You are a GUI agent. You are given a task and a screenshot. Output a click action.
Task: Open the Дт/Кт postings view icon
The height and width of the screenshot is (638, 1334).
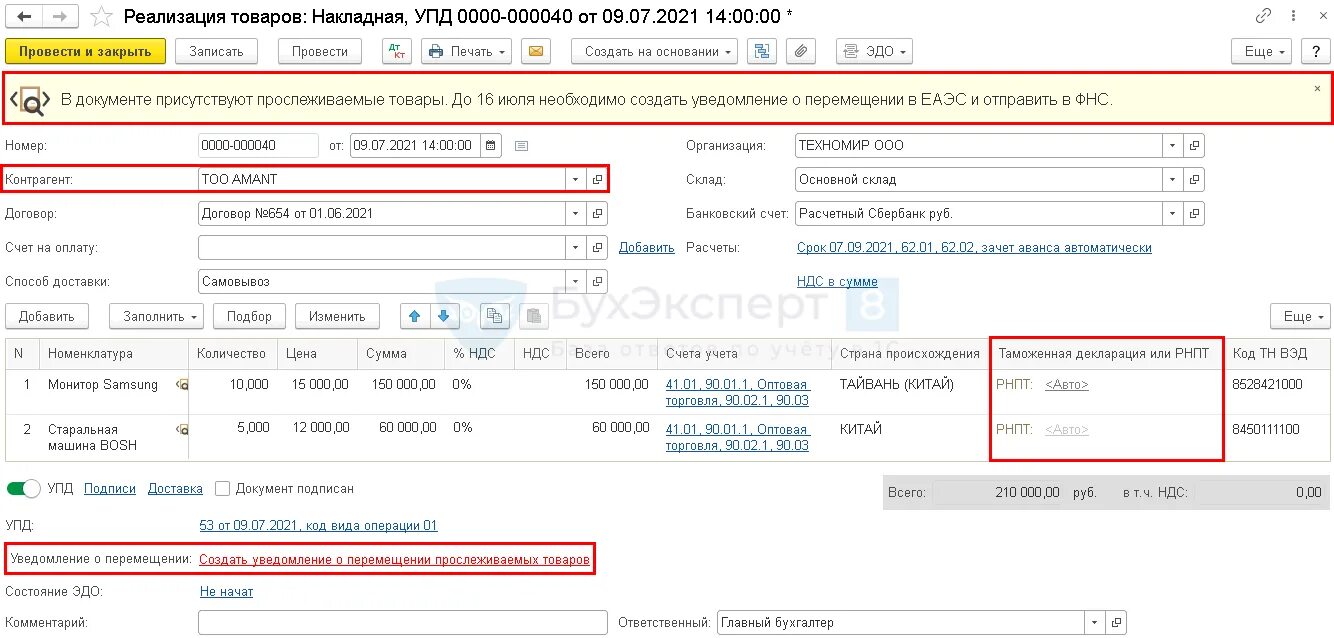tap(397, 51)
